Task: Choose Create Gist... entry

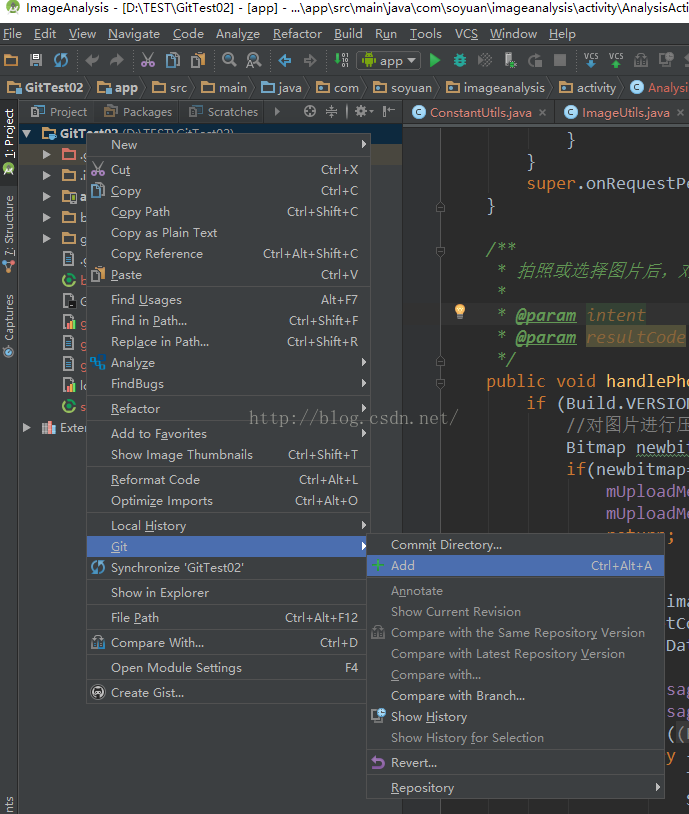Action: coord(228,693)
